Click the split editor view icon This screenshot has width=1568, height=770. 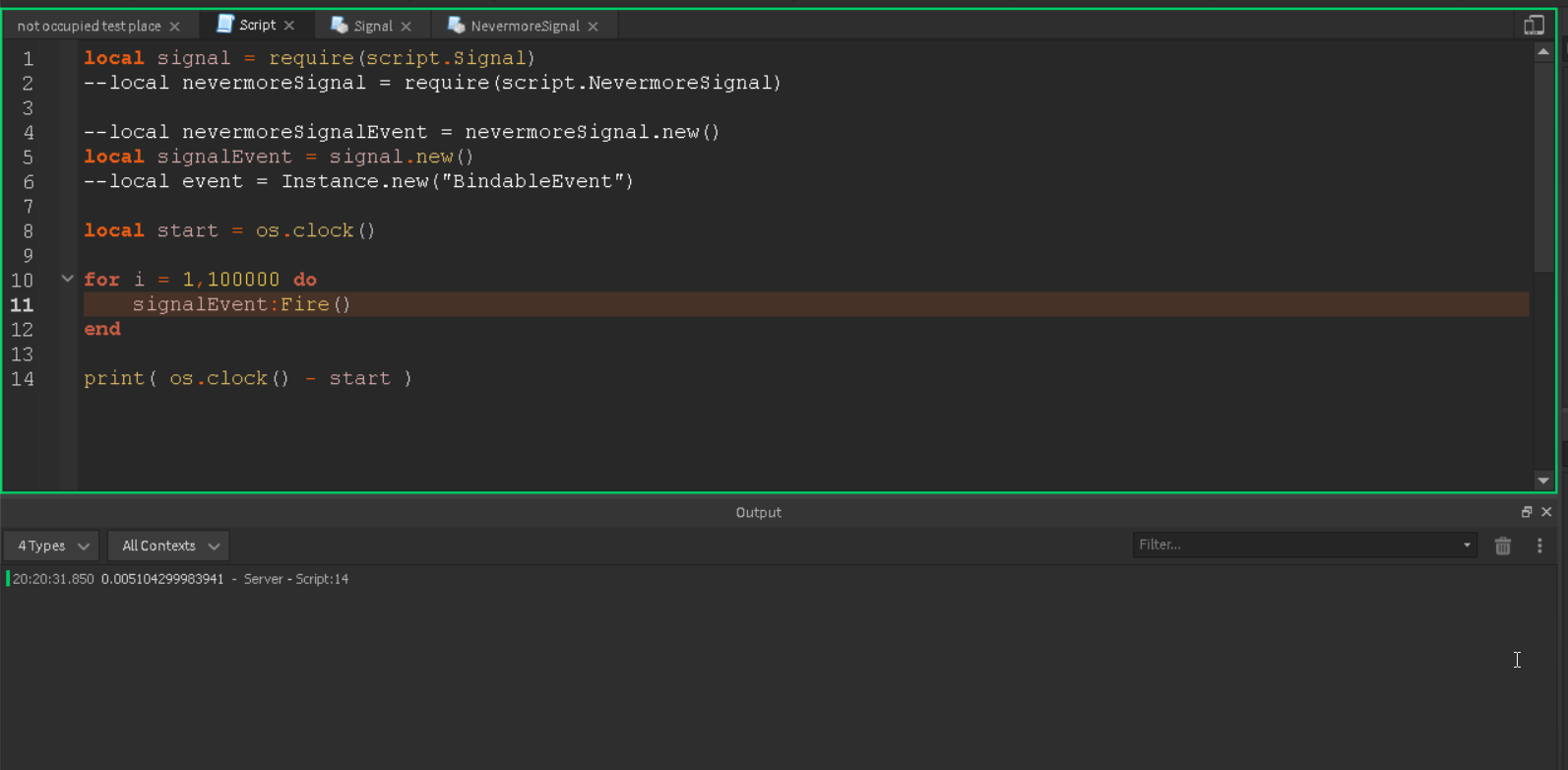1534,26
